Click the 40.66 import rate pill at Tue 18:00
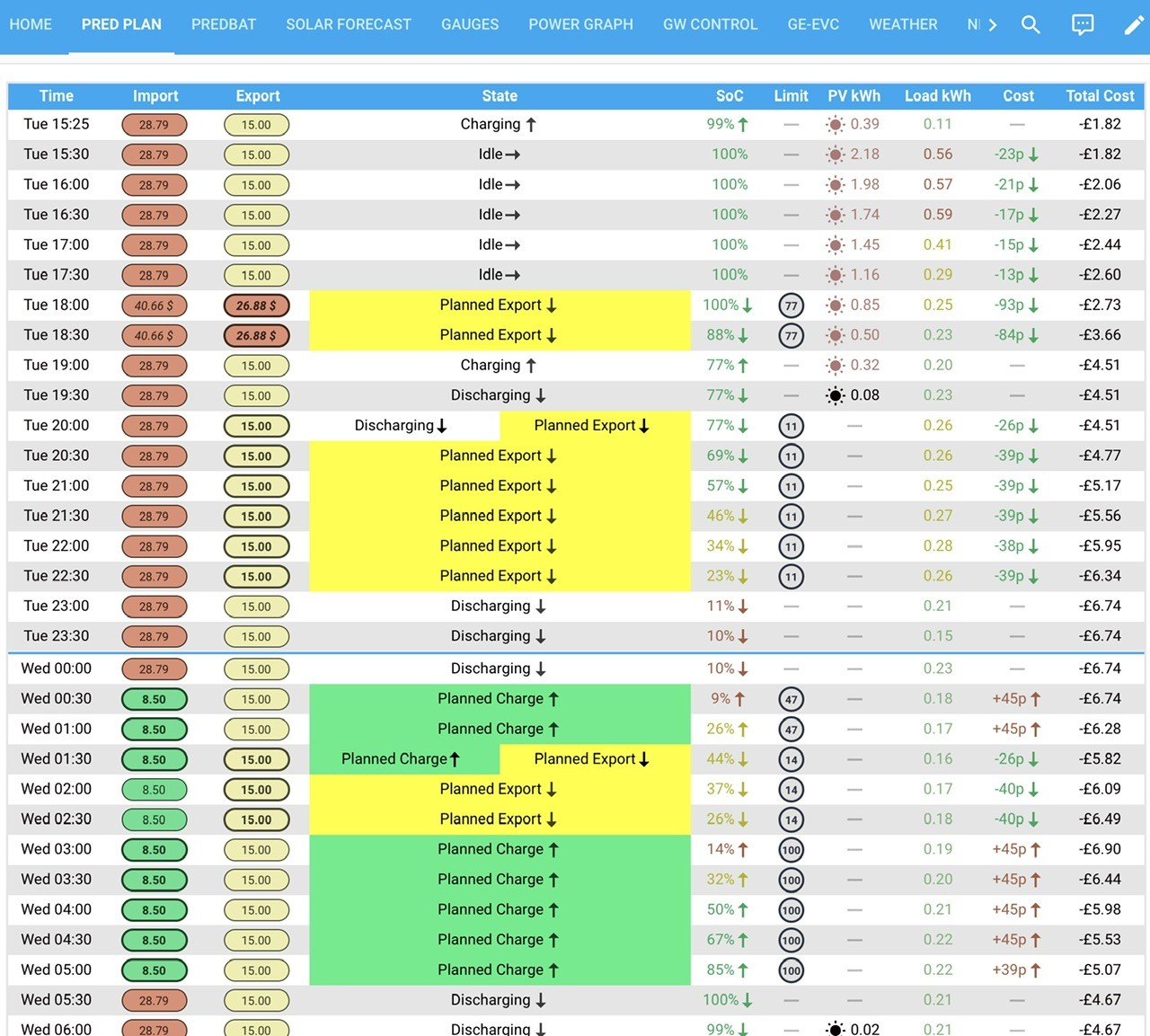The width and height of the screenshot is (1150, 1036). [155, 305]
